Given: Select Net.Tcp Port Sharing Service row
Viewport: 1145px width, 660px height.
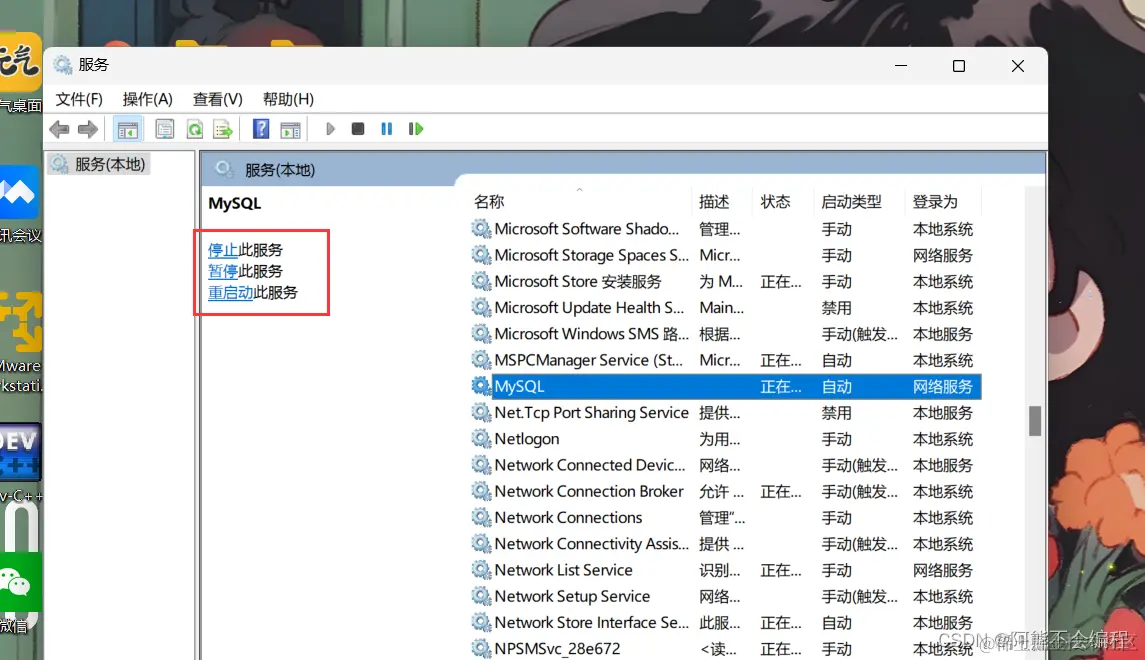Looking at the screenshot, I should pyautogui.click(x=725, y=412).
